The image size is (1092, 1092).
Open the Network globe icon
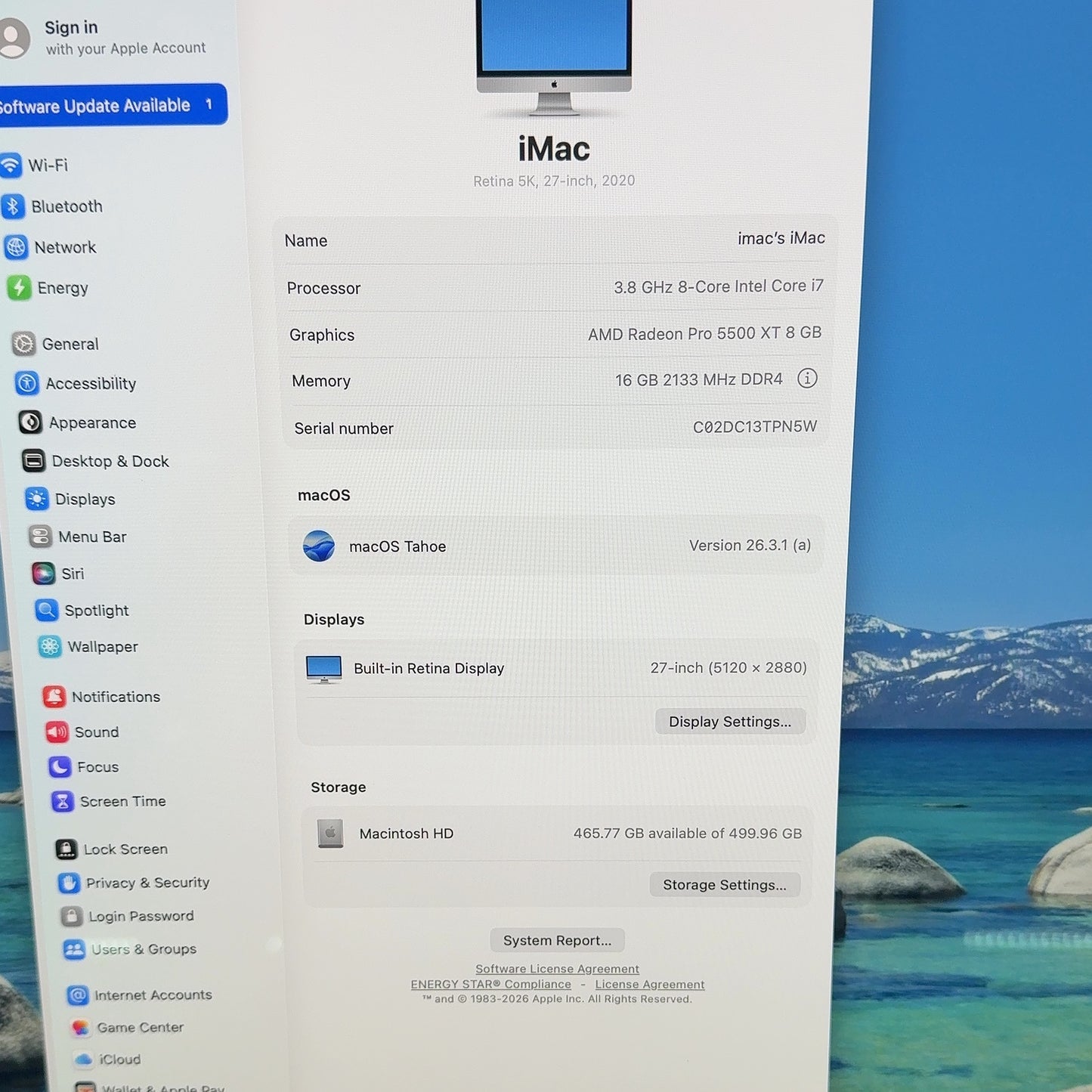(x=17, y=247)
